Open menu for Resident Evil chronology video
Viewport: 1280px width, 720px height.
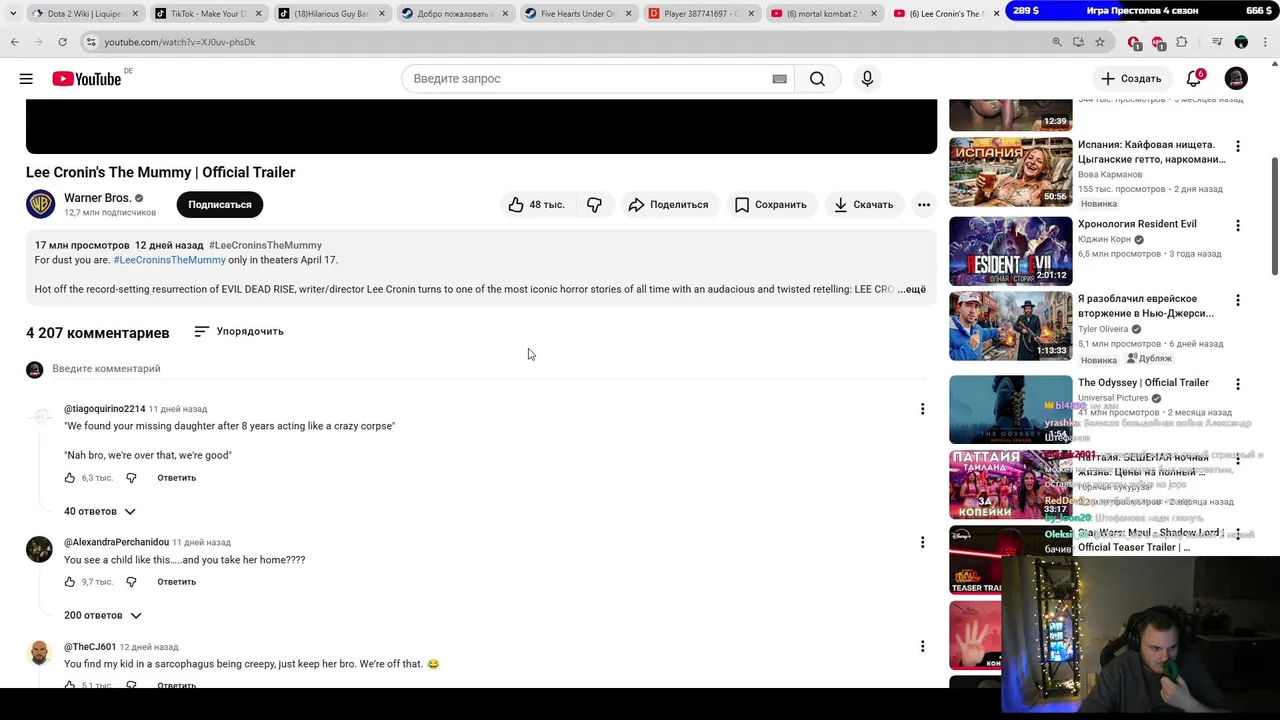[1238, 226]
